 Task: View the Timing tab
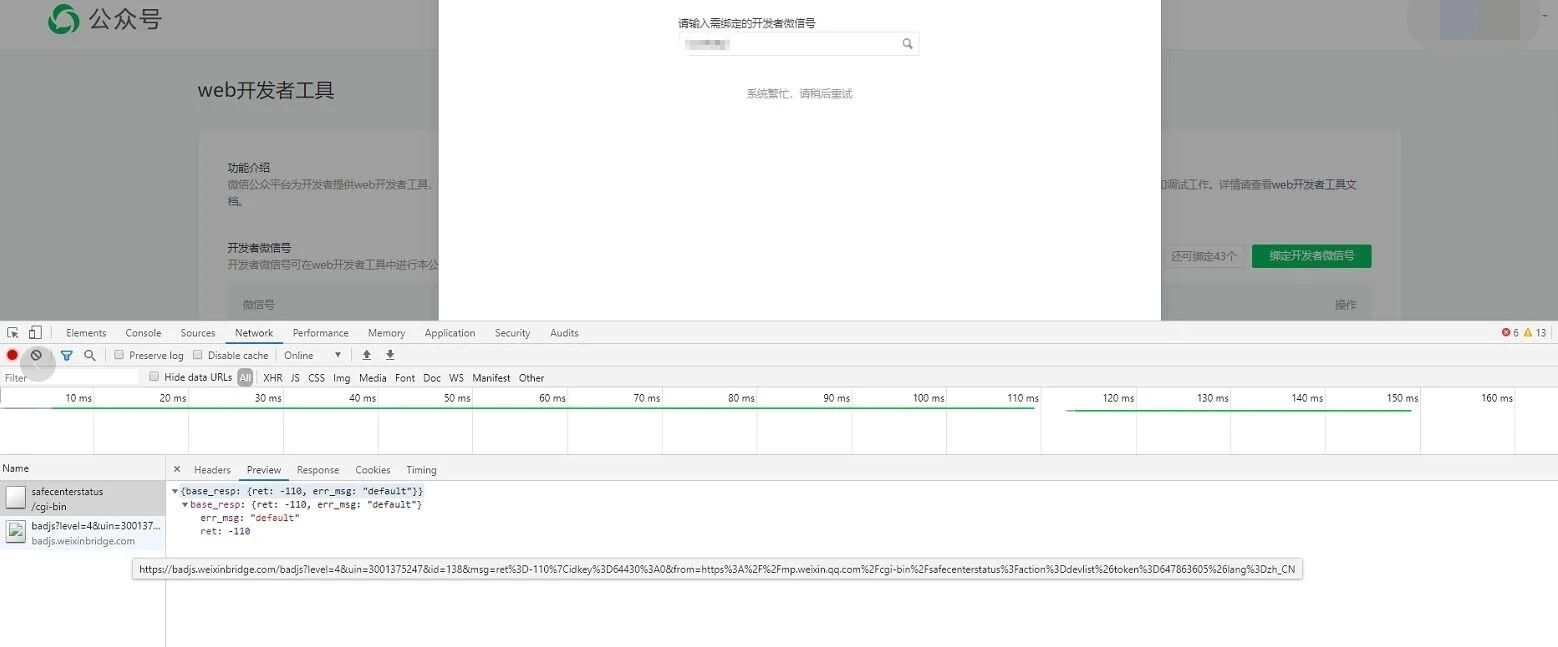pyautogui.click(x=421, y=470)
